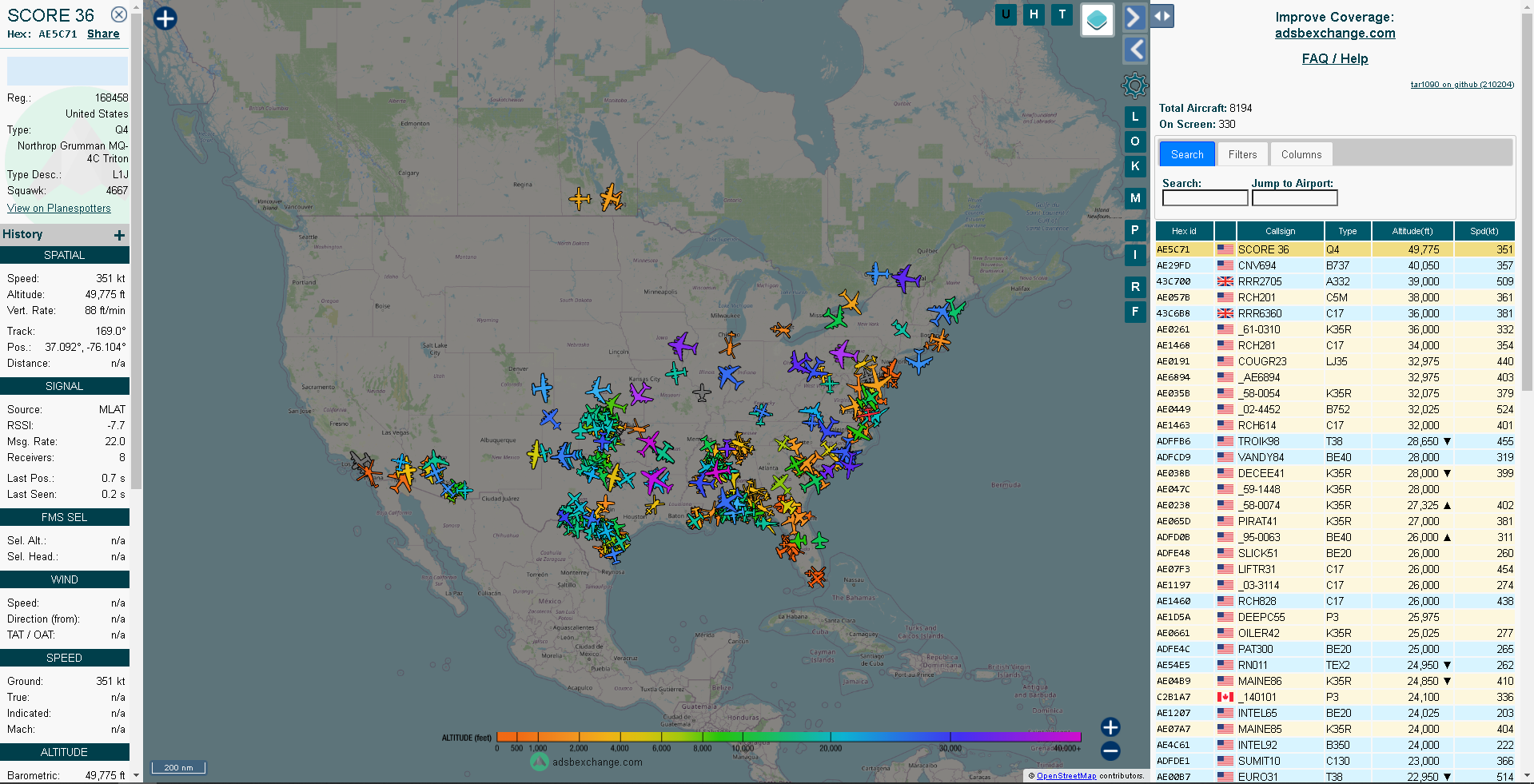
Task: Click the 200 nm map scale indicator
Action: click(178, 767)
